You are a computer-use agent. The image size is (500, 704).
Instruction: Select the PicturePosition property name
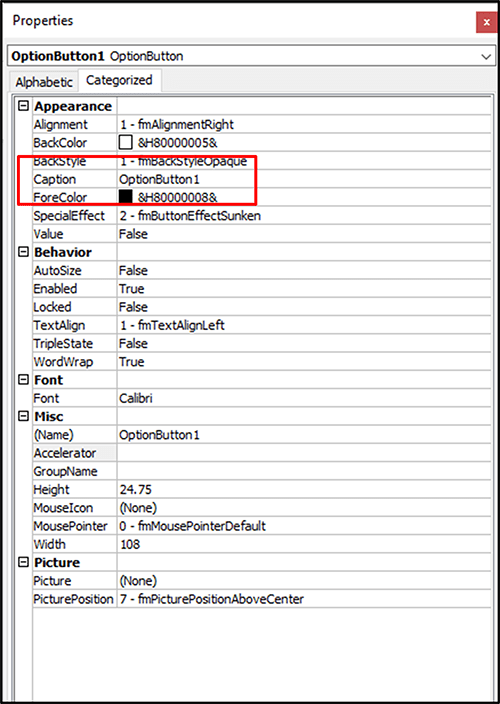tap(74, 599)
